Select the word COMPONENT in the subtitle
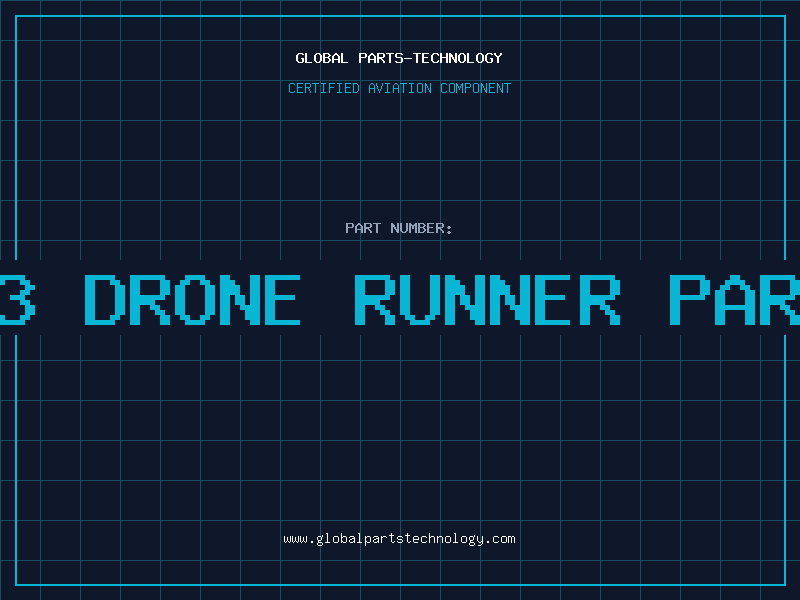800x600 pixels. point(475,88)
